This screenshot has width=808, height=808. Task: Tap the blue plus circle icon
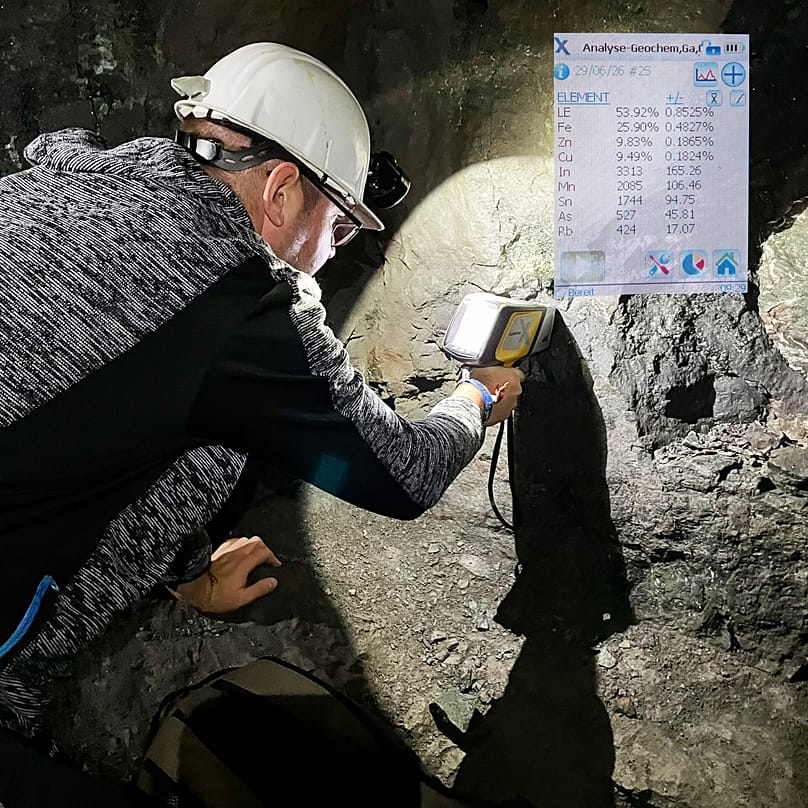pyautogui.click(x=733, y=75)
